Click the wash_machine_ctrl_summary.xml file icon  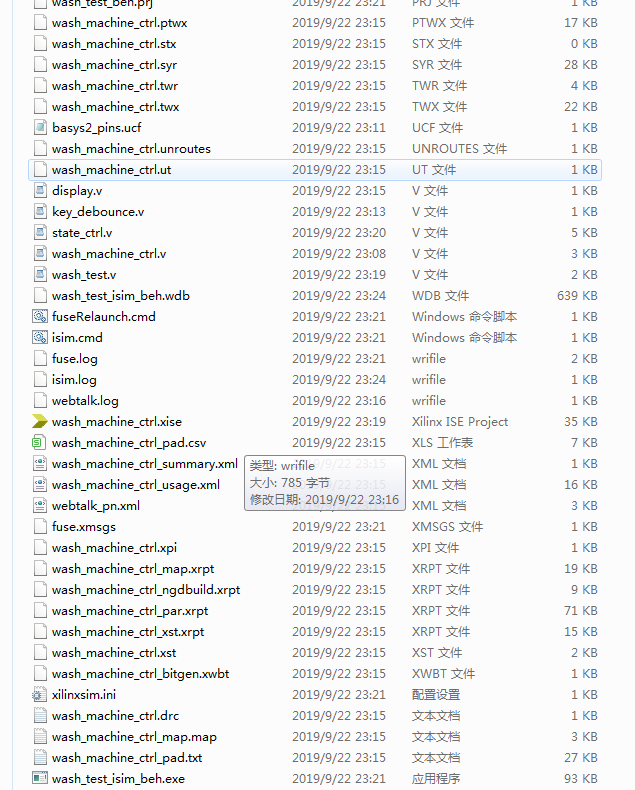pos(40,464)
